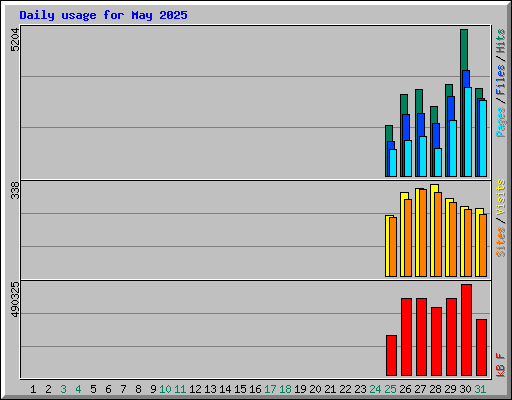Click the yellow visits bar for day 28

[433, 230]
